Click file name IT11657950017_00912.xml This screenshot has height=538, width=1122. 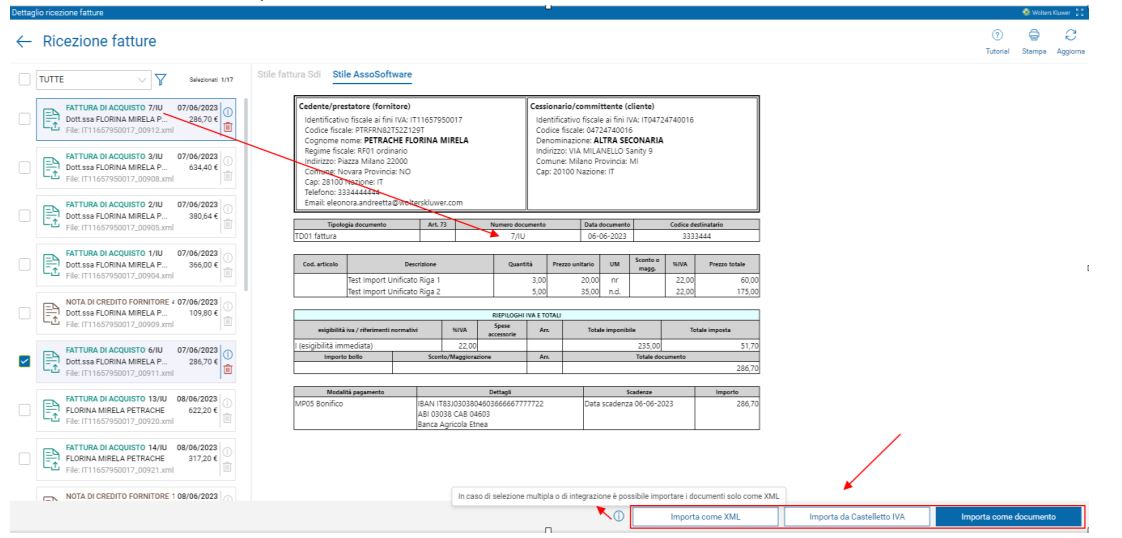pyautogui.click(x=119, y=130)
